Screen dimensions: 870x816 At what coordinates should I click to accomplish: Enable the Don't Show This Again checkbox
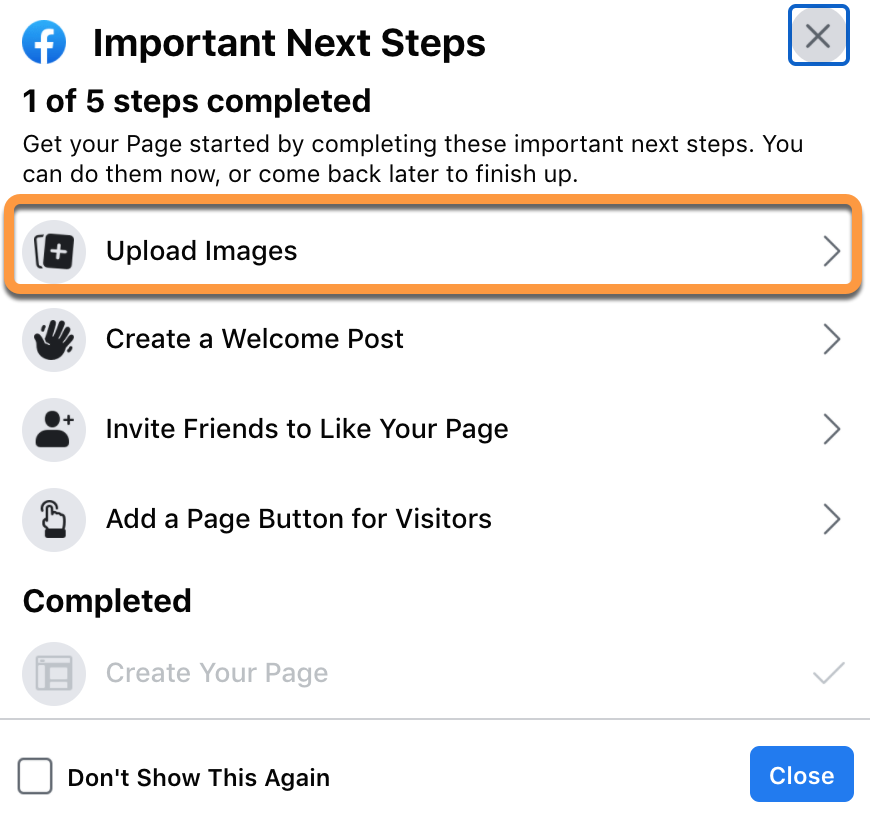36,777
